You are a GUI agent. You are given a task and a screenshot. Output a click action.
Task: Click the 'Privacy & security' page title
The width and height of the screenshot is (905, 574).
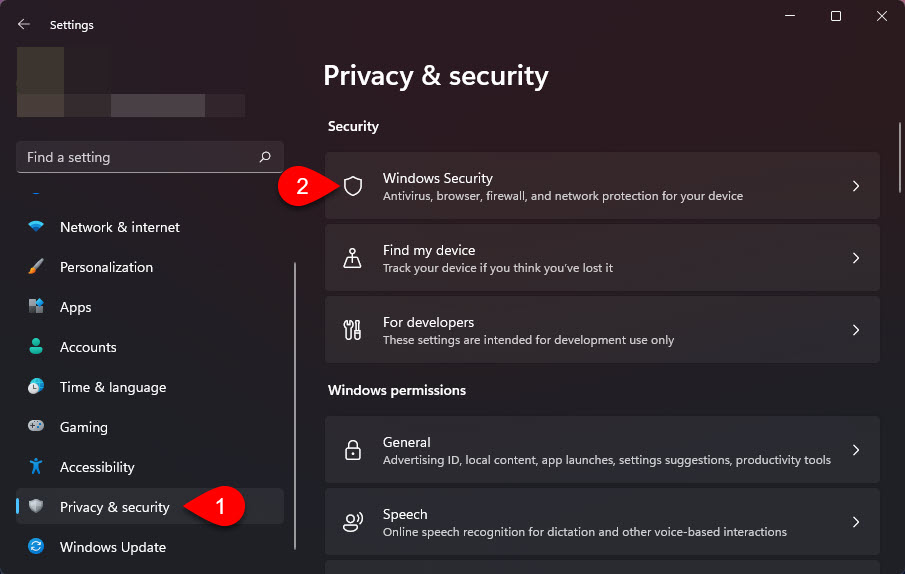pos(436,76)
